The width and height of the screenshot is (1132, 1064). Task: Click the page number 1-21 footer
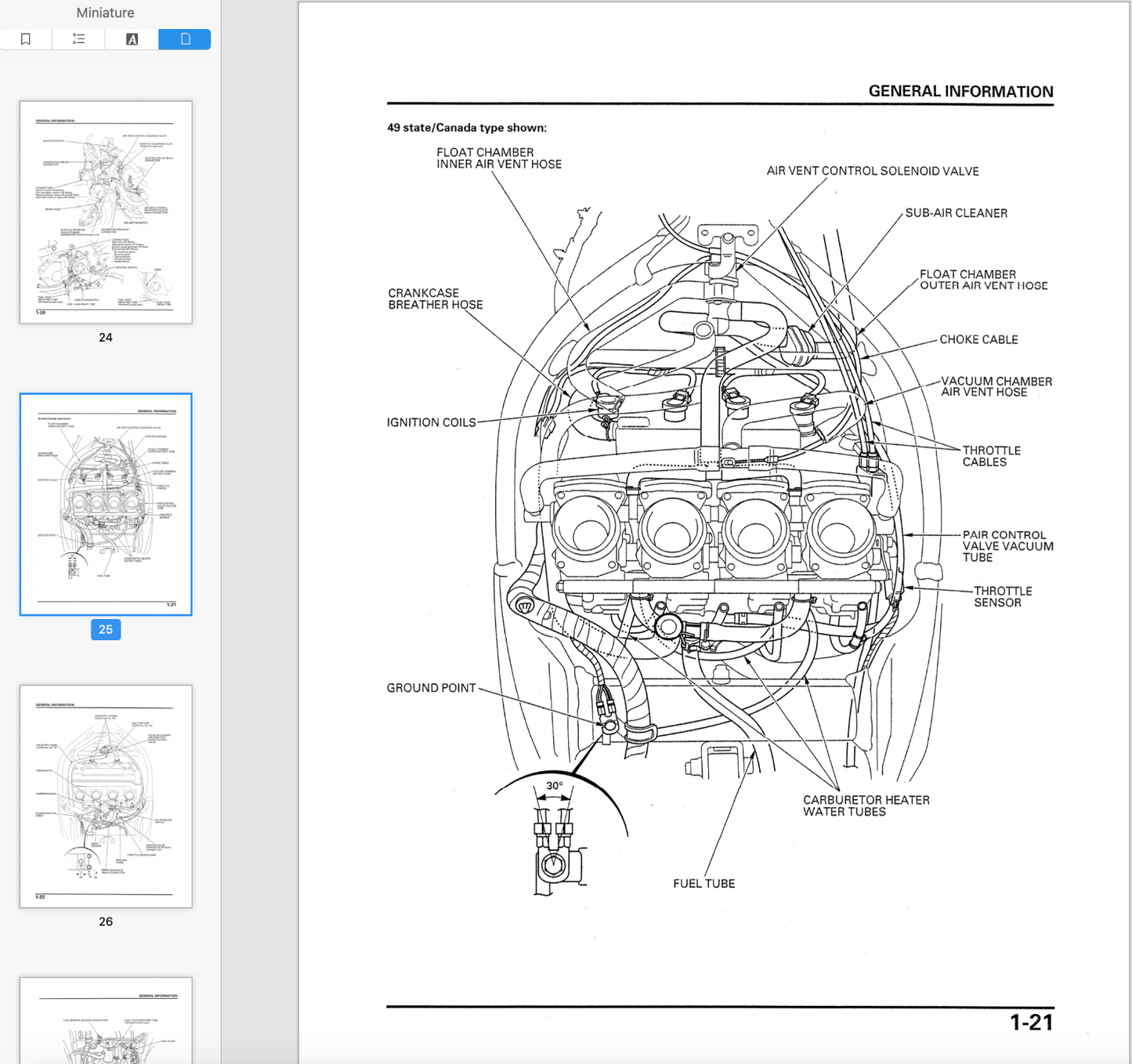1031,1022
